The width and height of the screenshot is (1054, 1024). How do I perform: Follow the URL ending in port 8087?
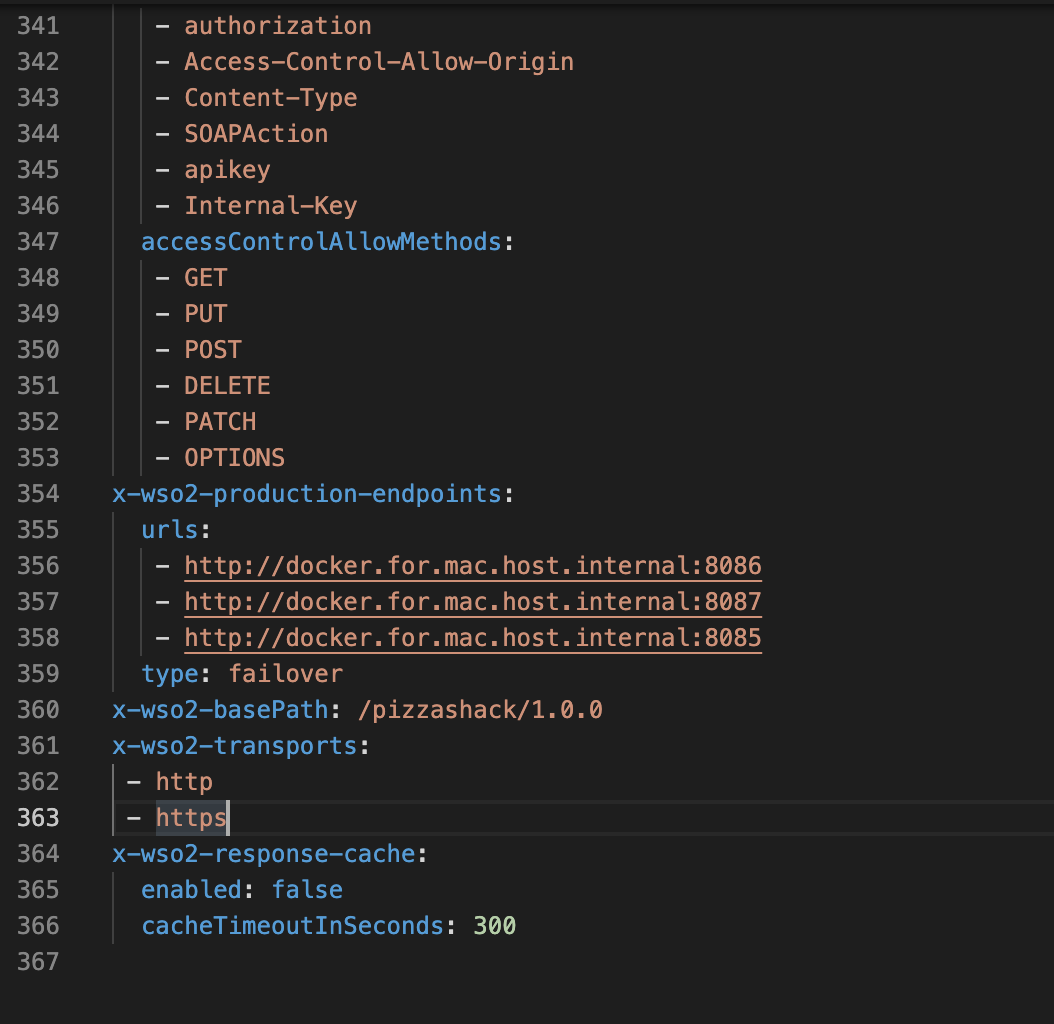(472, 601)
